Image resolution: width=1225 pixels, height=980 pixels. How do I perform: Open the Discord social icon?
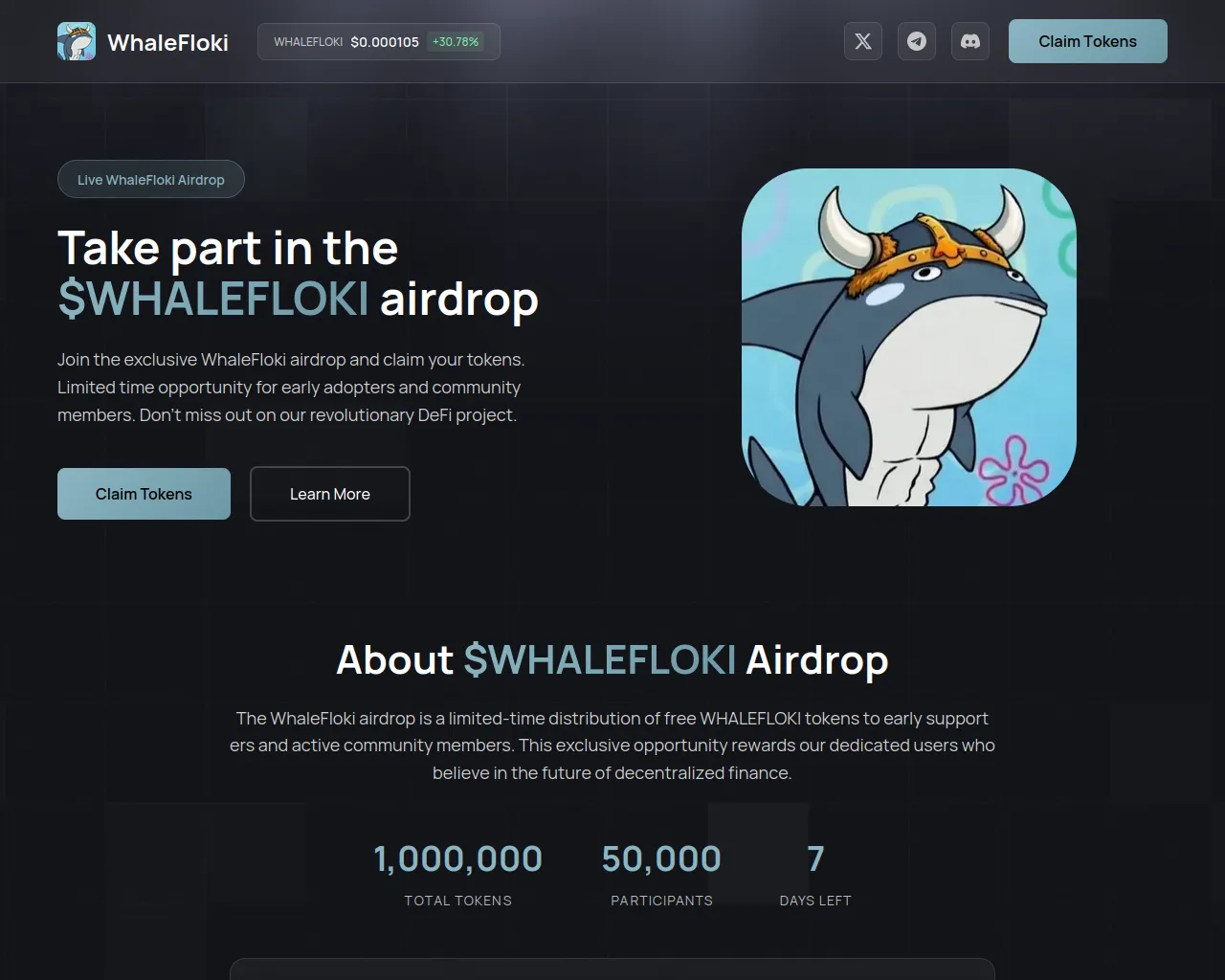tap(970, 41)
